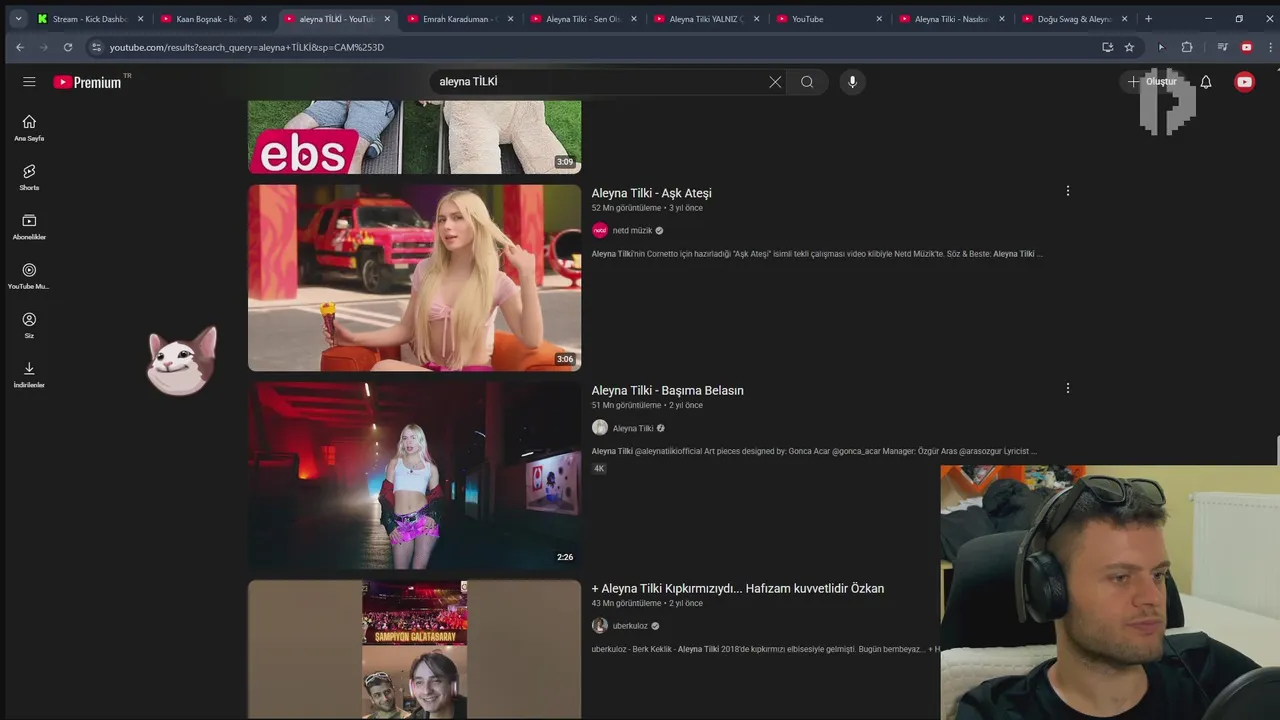Mute audio on Kaan Boşnak tab
The height and width of the screenshot is (720, 1280).
(x=247, y=19)
